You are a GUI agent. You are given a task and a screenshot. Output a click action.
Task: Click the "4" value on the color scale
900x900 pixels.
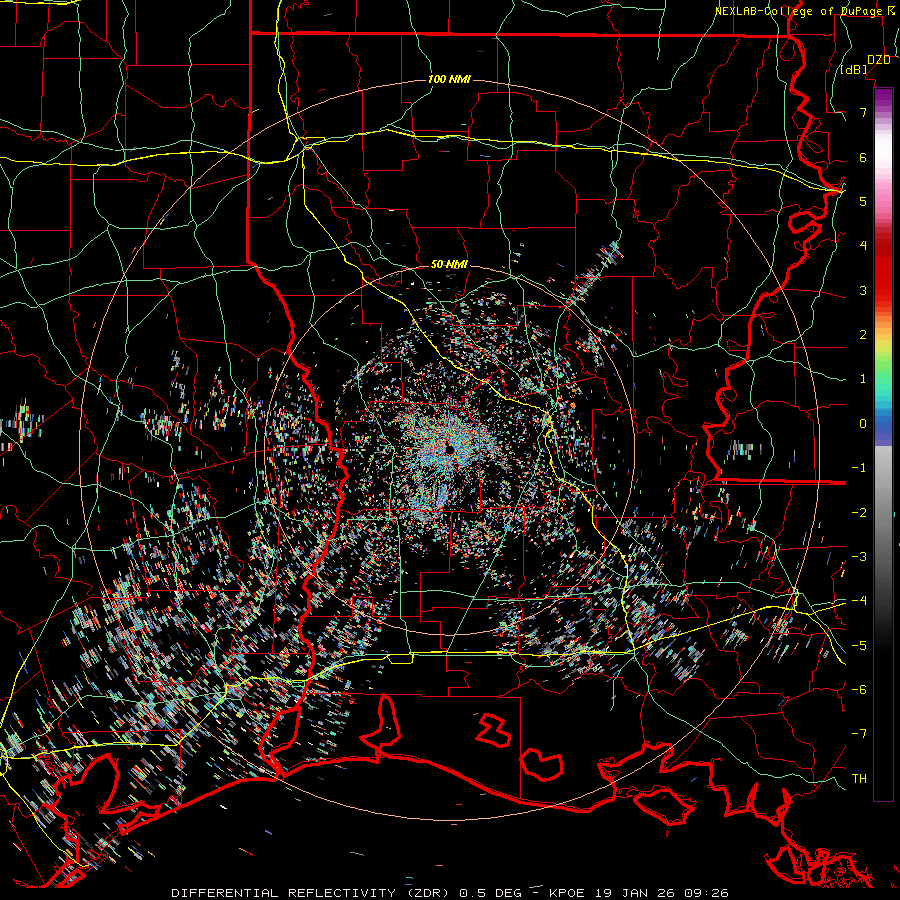[863, 246]
